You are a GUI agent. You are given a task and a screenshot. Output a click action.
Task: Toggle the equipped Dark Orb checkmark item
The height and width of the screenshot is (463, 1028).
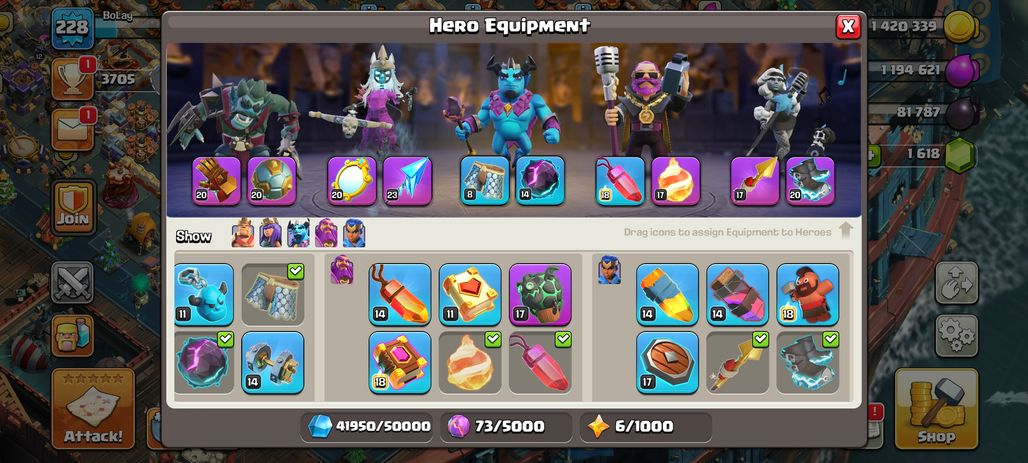(204, 363)
